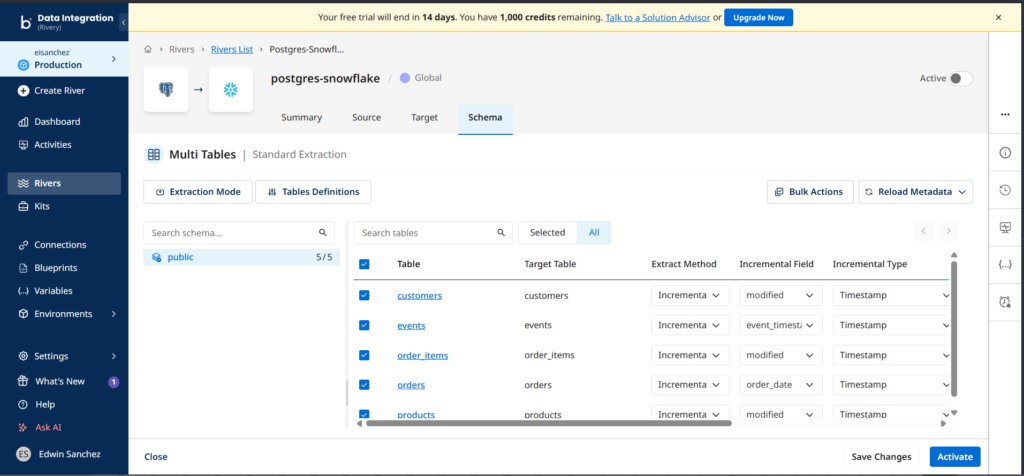Image resolution: width=1024 pixels, height=476 pixels.
Task: Open Tables Definitions
Action: [x=313, y=192]
